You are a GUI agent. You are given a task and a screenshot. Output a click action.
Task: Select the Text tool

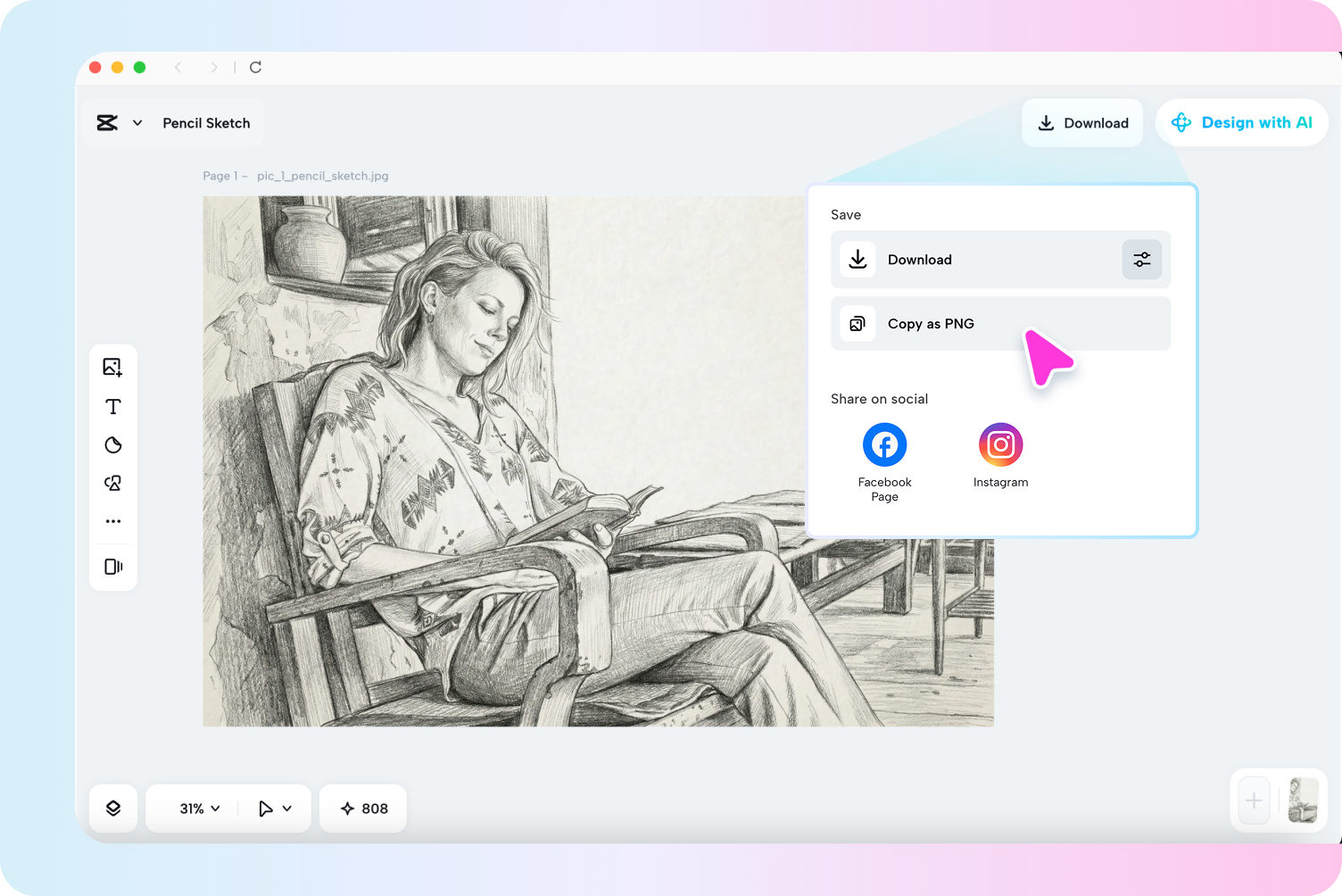pyautogui.click(x=113, y=406)
